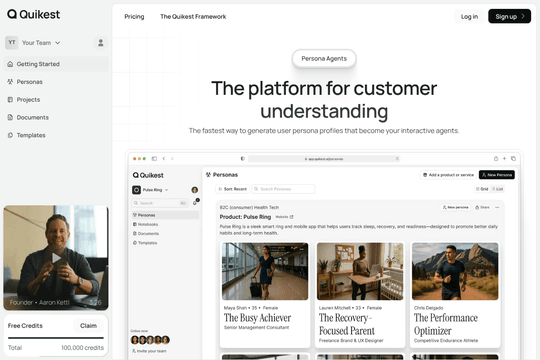540x360 pixels.
Task: Click New Persona button in preview
Action: (497, 175)
